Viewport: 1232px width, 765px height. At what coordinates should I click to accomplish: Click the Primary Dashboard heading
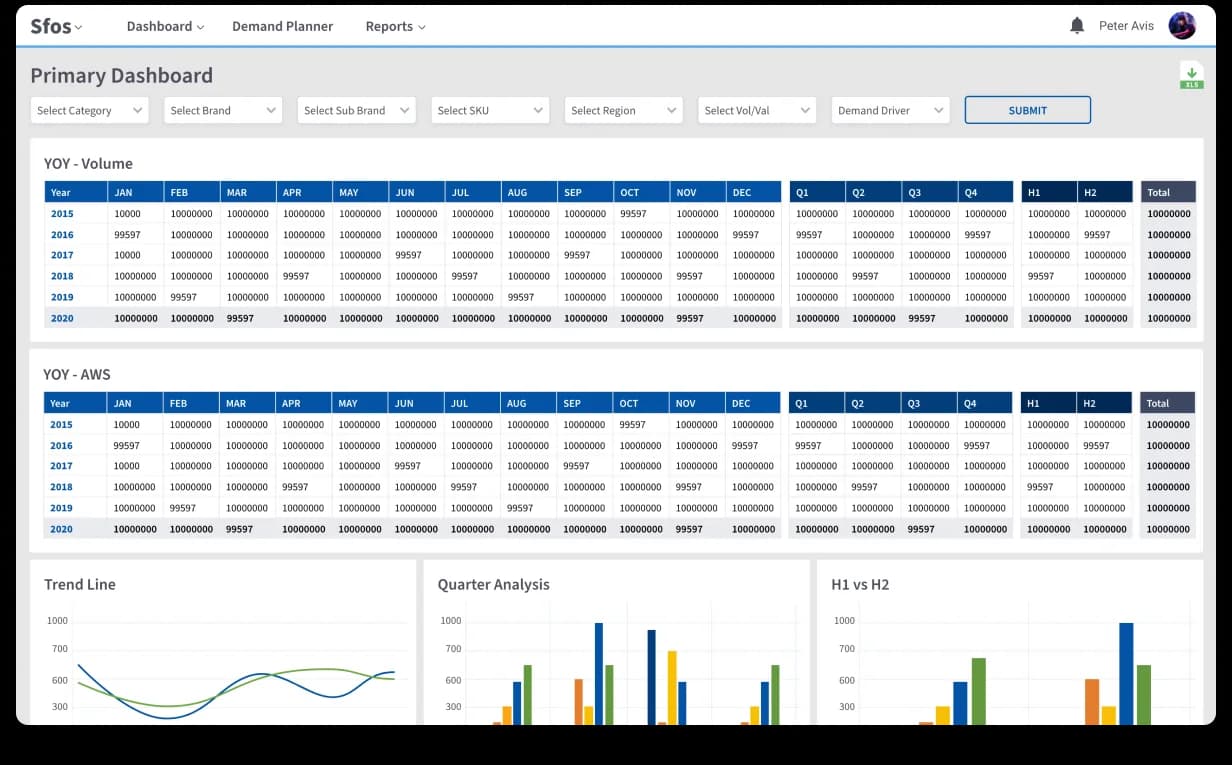121,75
